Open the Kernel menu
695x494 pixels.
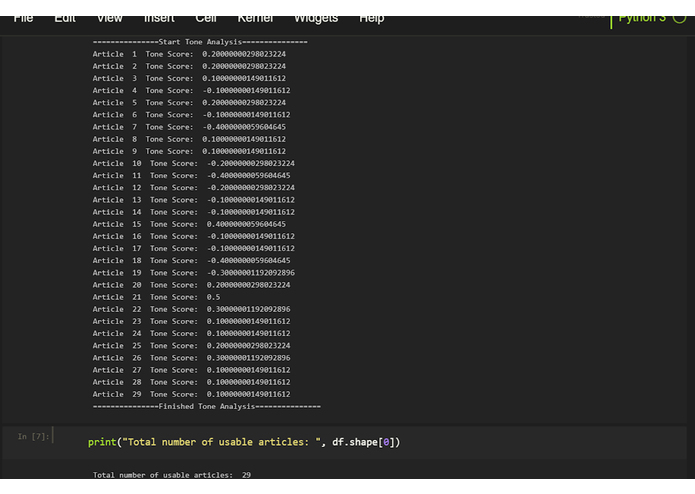point(255,19)
